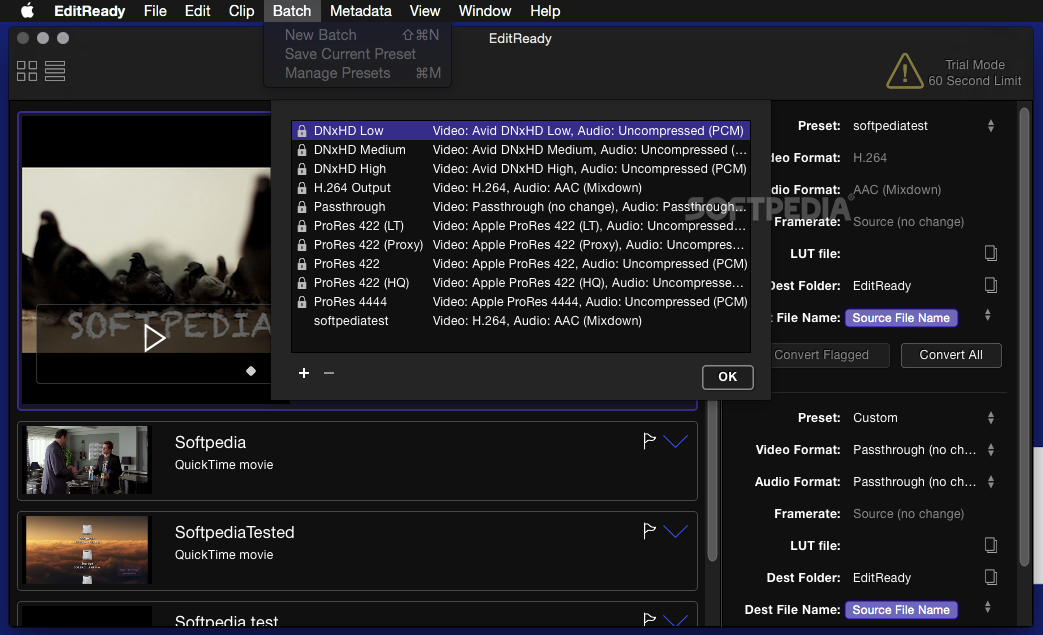Click lock icon beside DNxHD Medium preset

coord(302,150)
